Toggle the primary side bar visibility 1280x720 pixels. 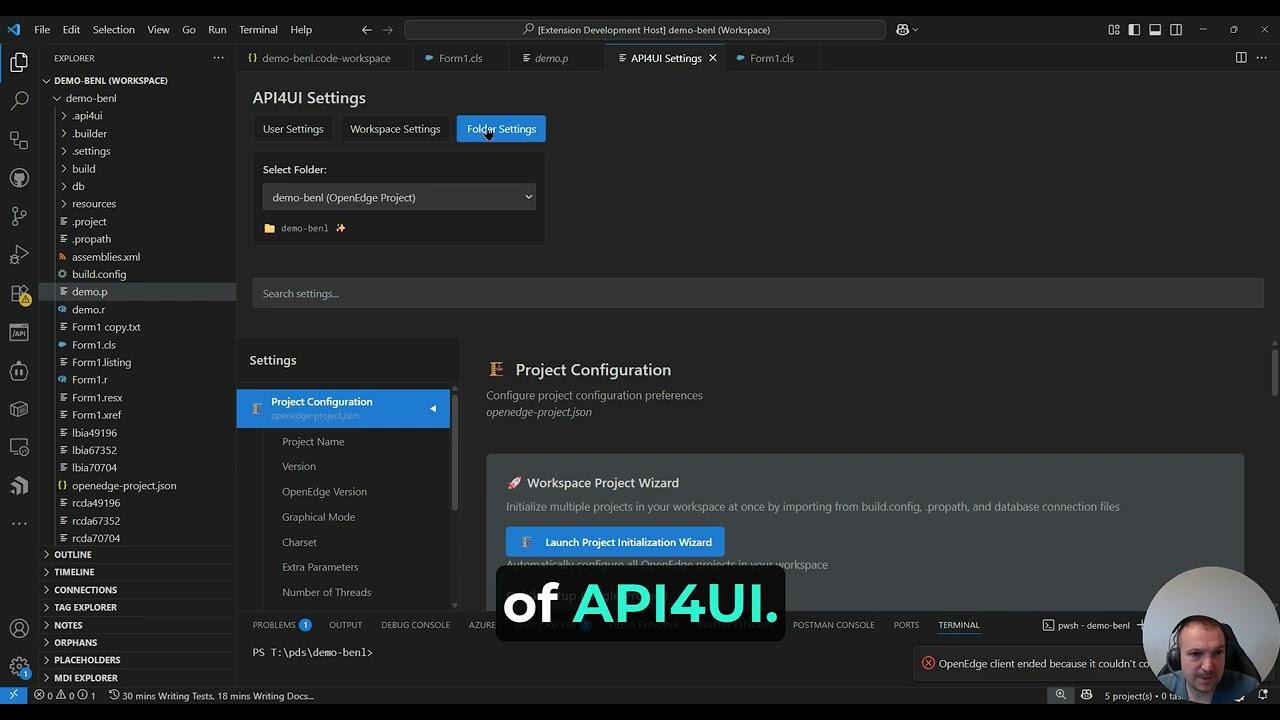point(1134,30)
